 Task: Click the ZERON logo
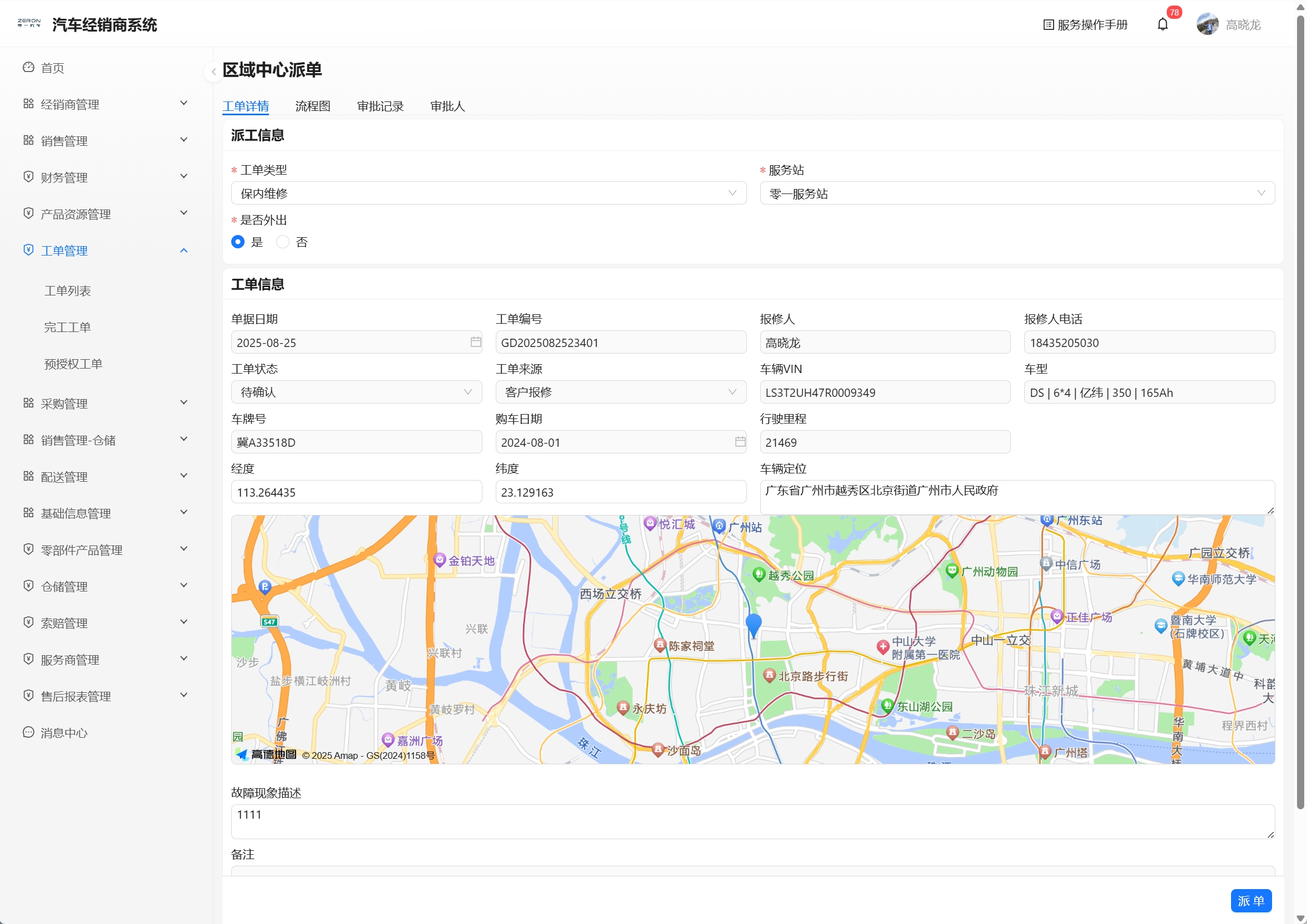pyautogui.click(x=29, y=23)
